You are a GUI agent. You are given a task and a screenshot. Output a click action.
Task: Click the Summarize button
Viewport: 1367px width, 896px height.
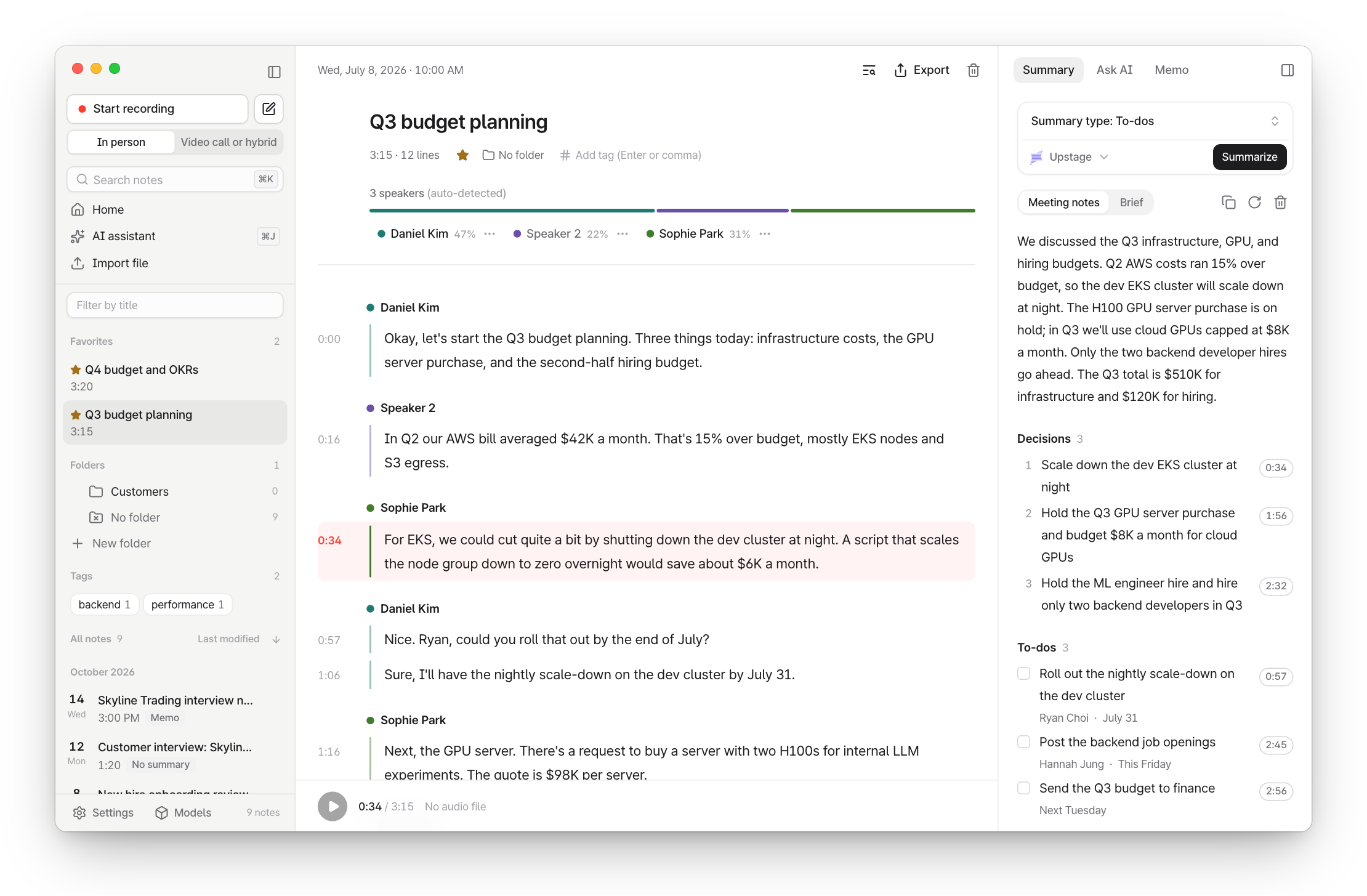1249,157
